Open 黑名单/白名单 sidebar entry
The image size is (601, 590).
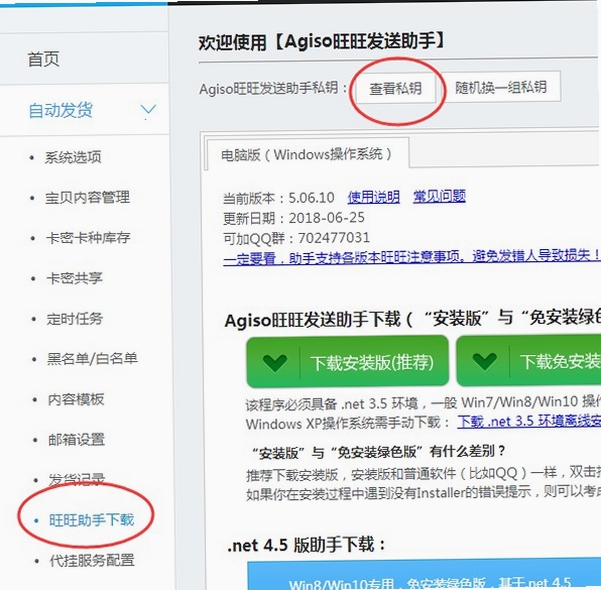point(92,358)
